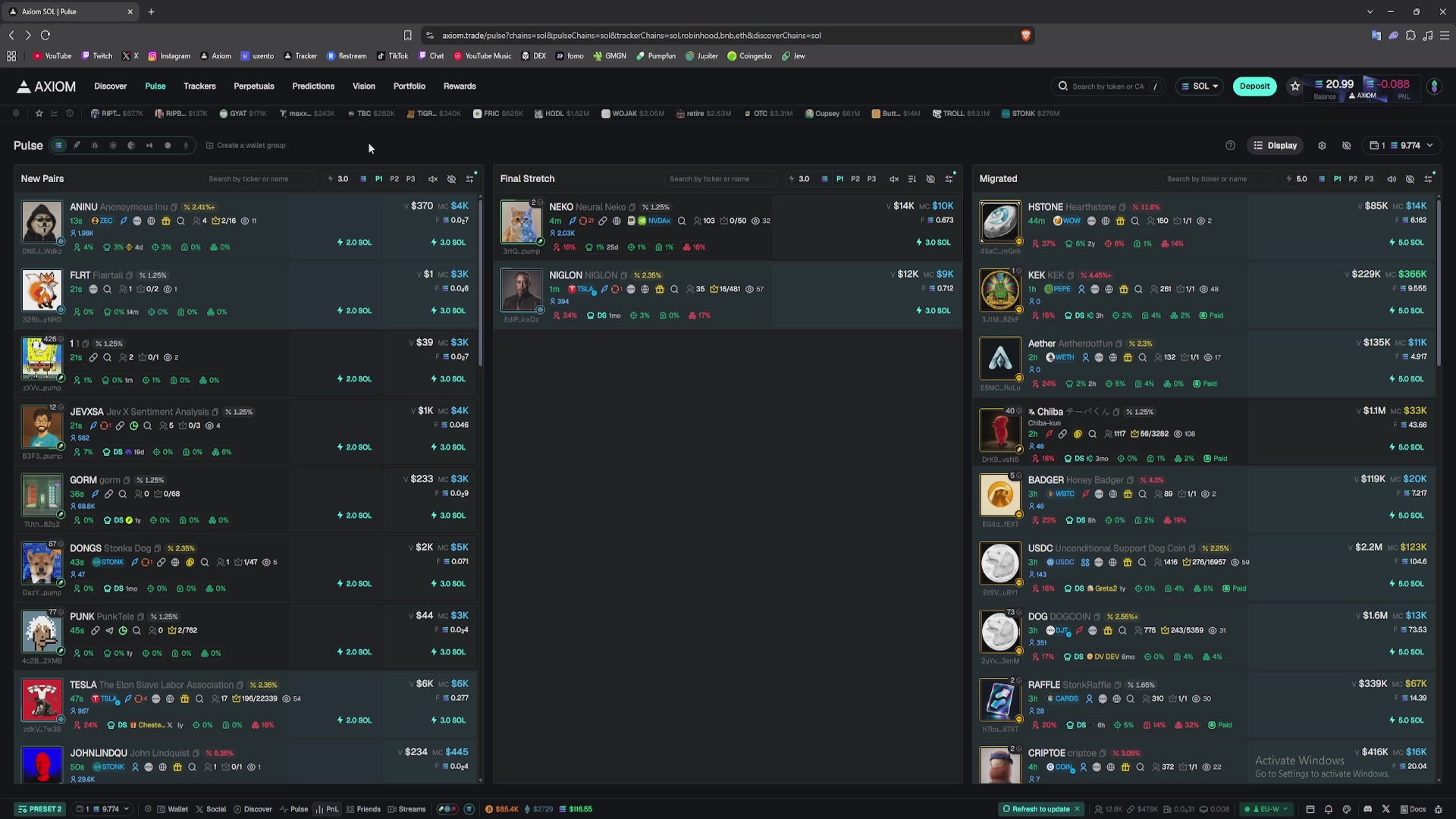
Task: Click the notifications bell in the footer
Action: (x=1329, y=809)
